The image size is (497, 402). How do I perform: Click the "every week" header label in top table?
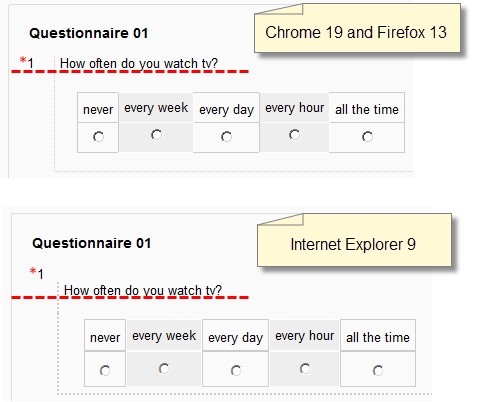click(x=156, y=108)
